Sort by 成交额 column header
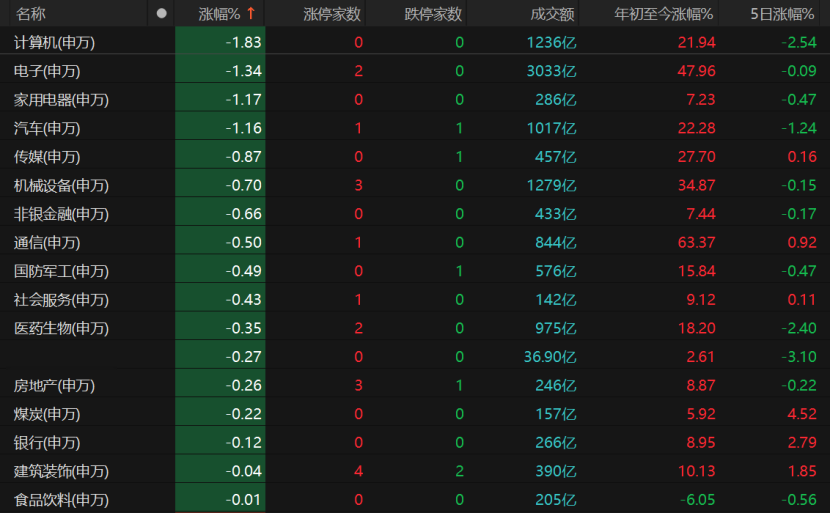Screen dimensions: 830x514 (x=552, y=14)
